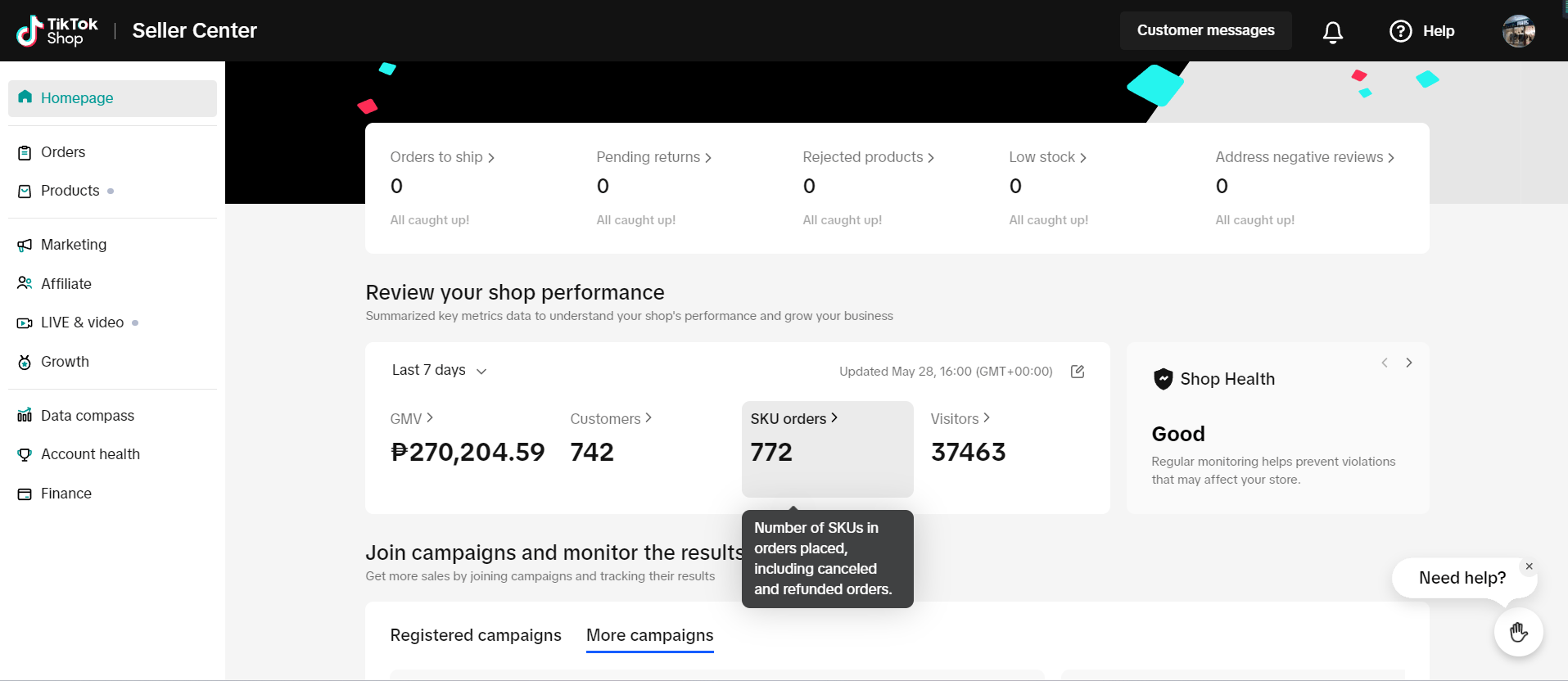Open the Need help hand chat icon
The height and width of the screenshot is (681, 1568).
click(x=1518, y=632)
